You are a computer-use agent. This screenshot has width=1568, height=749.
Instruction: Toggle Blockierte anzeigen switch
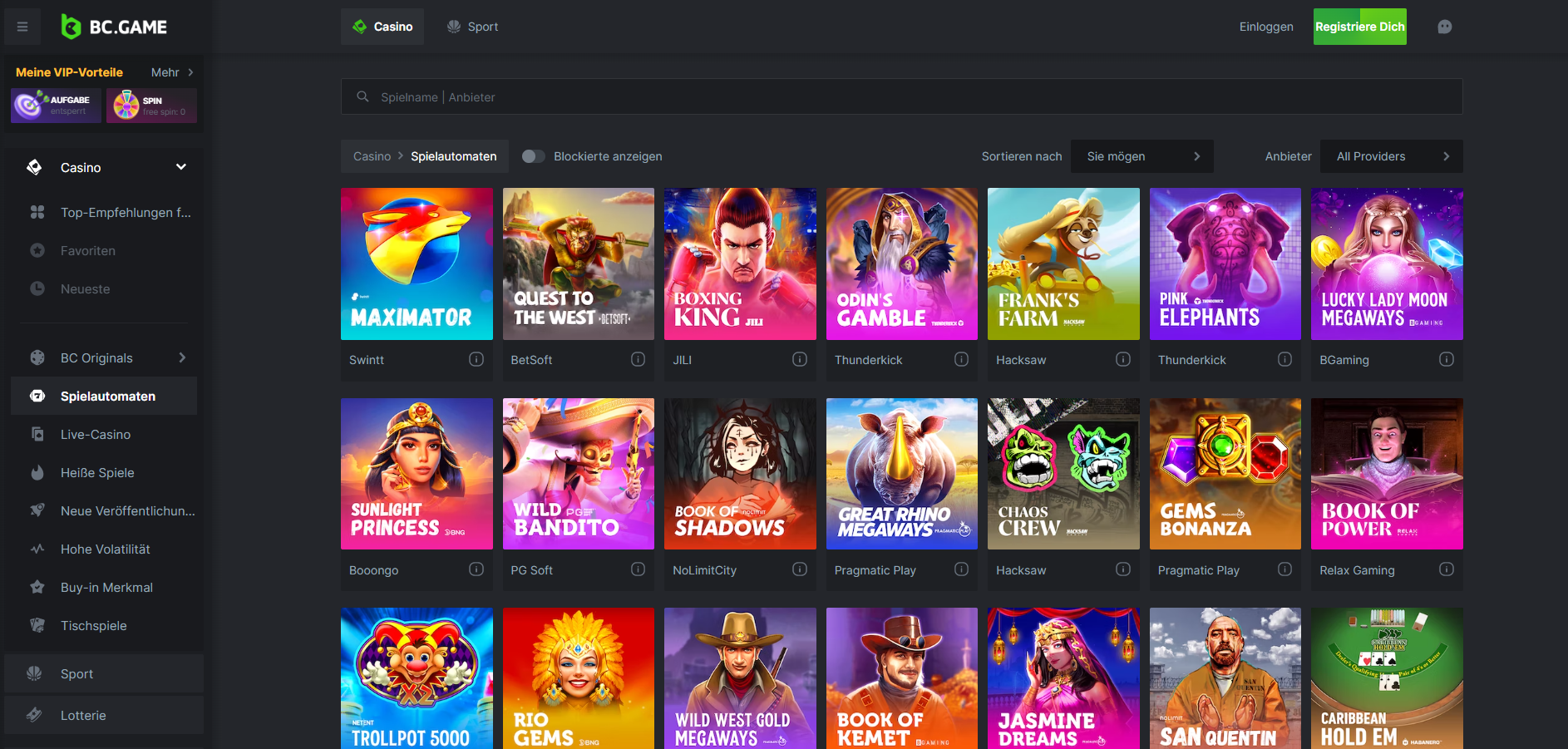(533, 156)
